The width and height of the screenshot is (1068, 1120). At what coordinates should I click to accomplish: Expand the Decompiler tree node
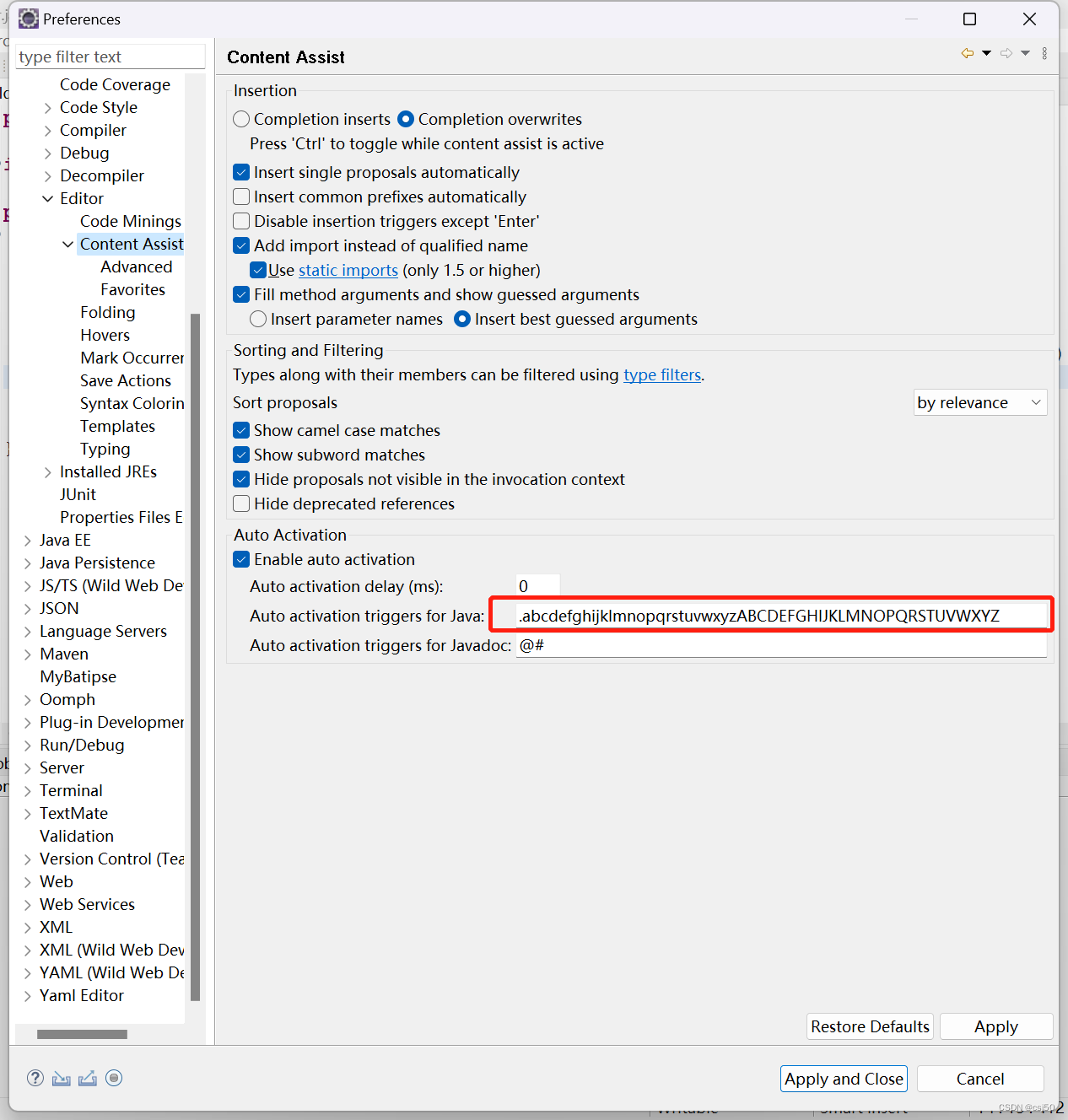48,175
